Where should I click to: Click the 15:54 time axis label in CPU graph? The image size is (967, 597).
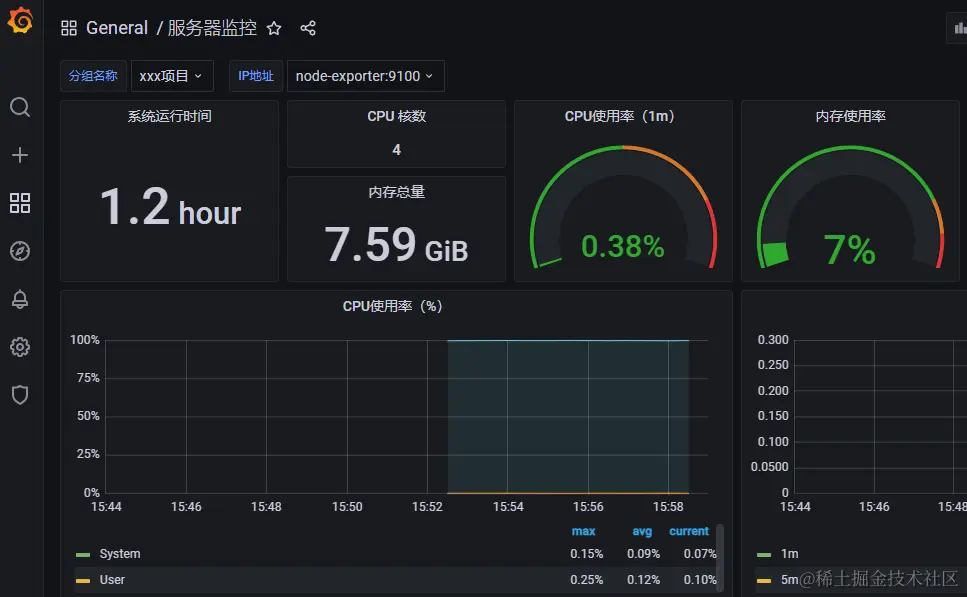pos(508,506)
